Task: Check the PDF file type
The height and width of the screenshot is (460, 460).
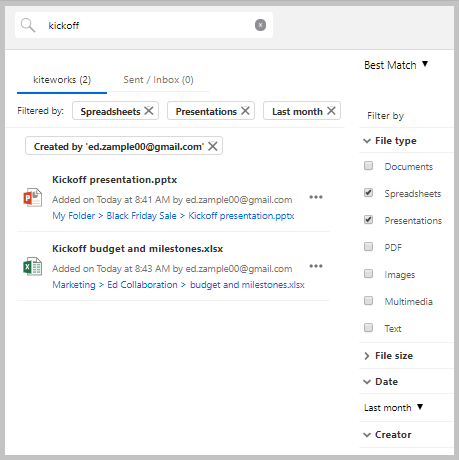Action: (x=368, y=247)
